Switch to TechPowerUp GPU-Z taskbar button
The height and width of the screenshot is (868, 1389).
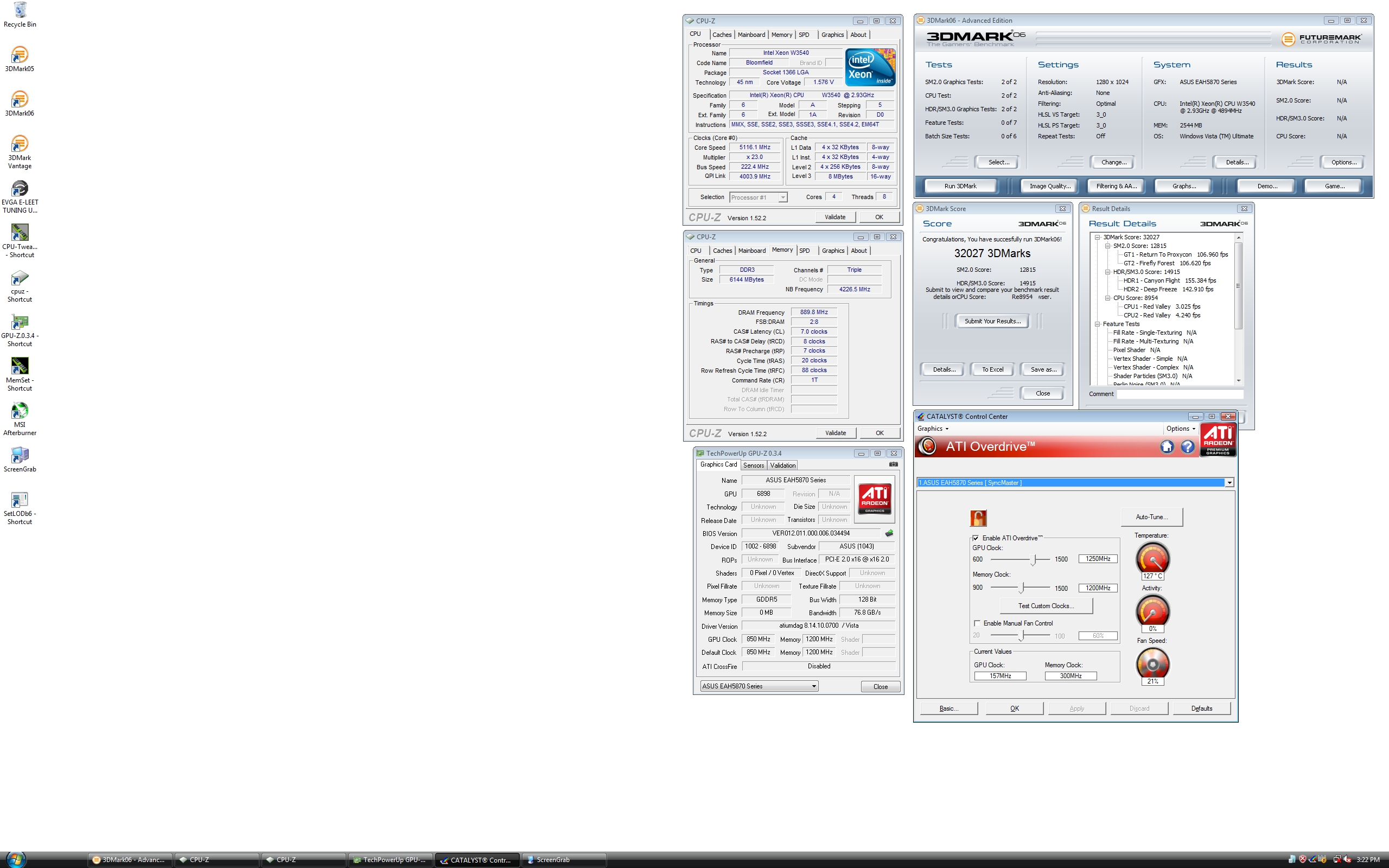tap(390, 860)
